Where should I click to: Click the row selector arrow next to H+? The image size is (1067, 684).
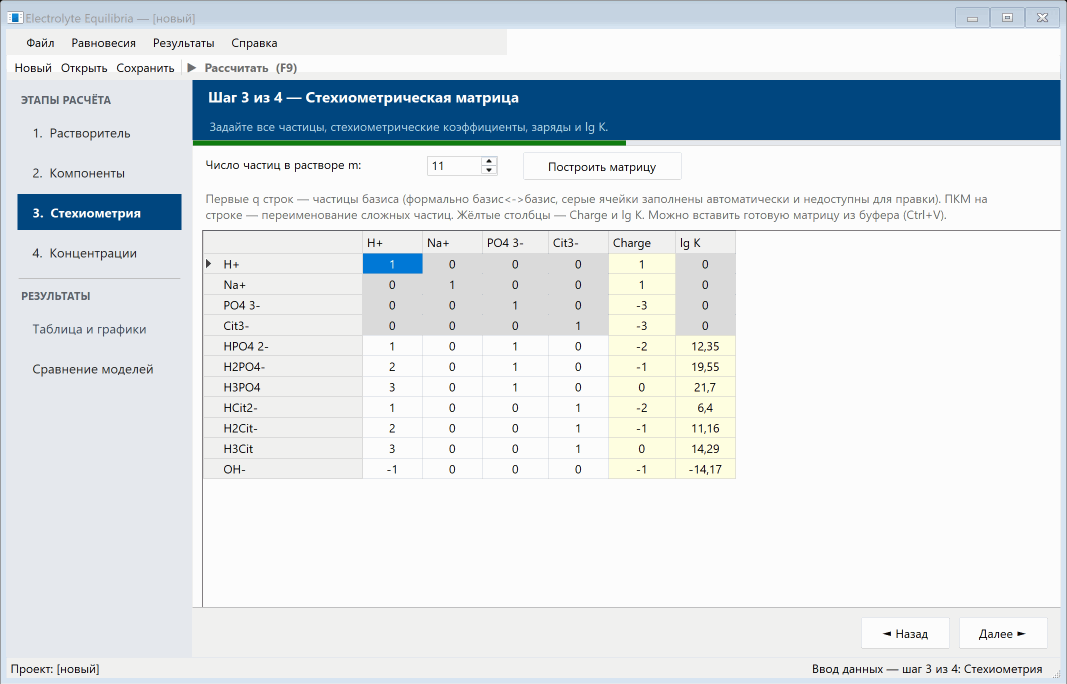pos(209,263)
